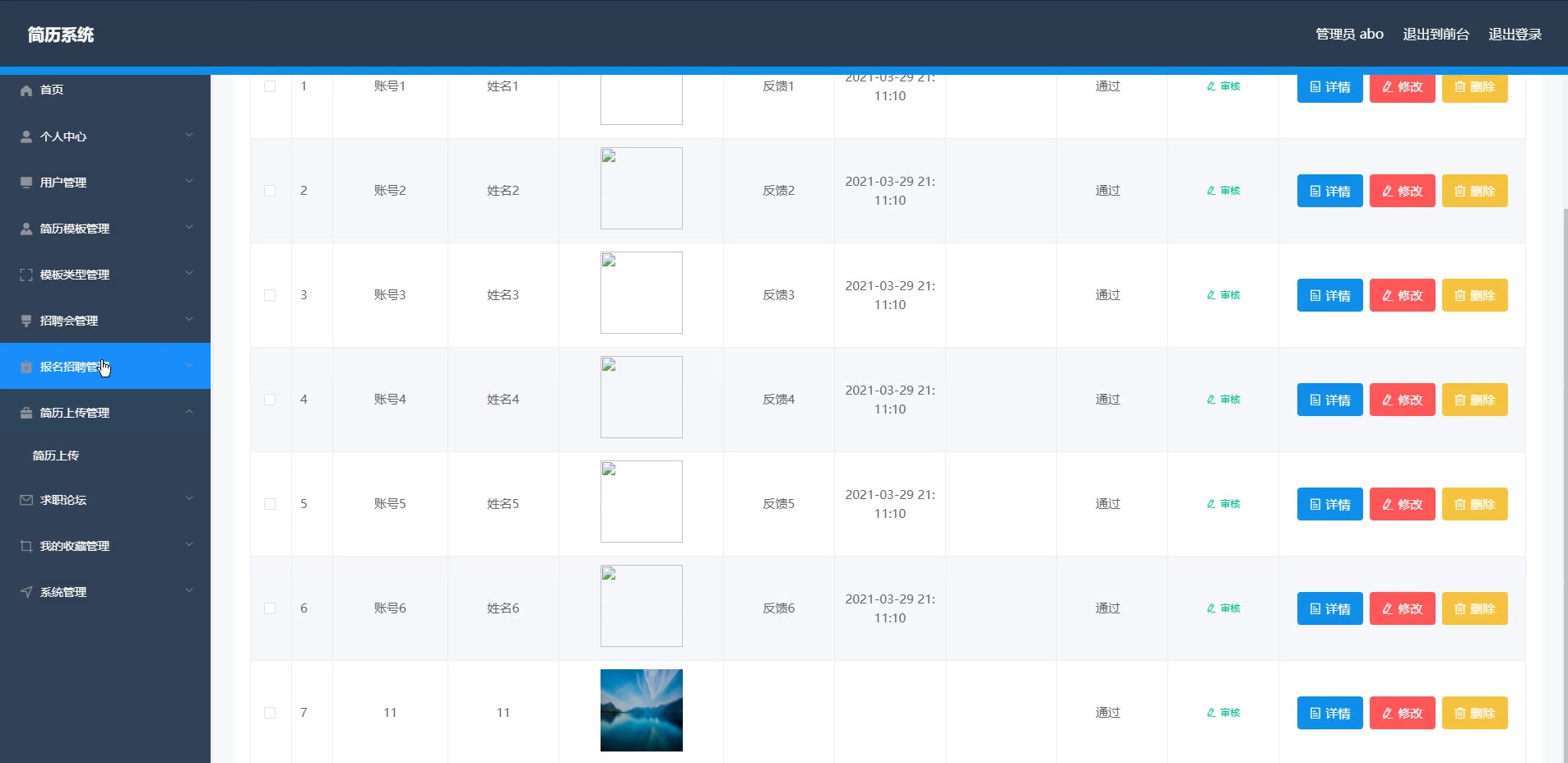Image resolution: width=1568 pixels, height=763 pixels.
Task: Click the 审核 review icon in row 1
Action: coord(1211,86)
